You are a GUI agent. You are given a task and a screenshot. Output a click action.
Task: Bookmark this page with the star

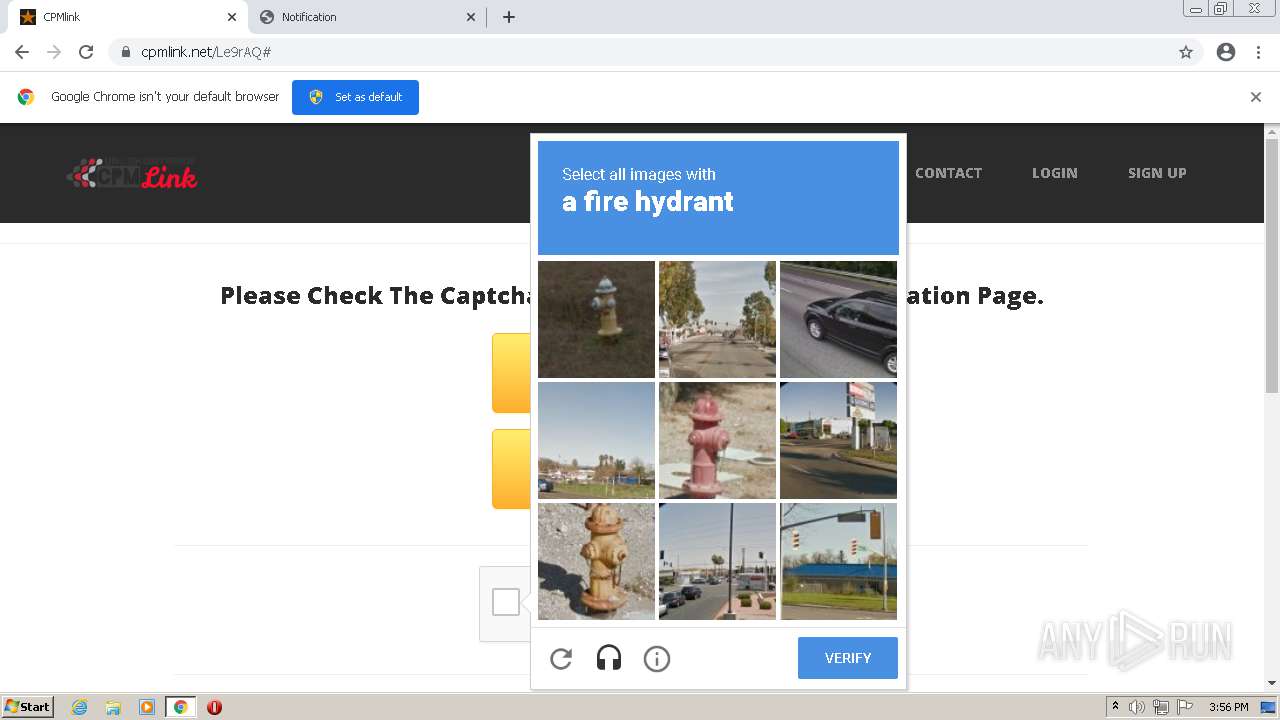tap(1186, 52)
